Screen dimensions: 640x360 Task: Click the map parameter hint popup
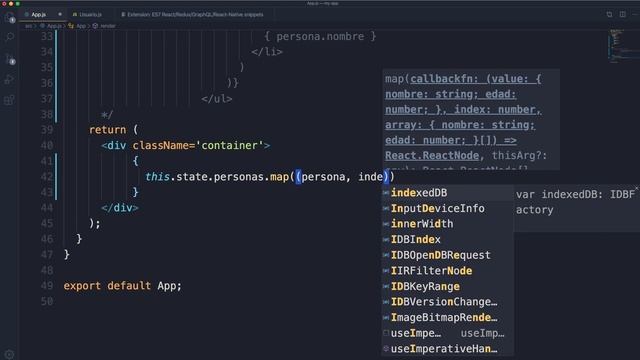pos(471,119)
